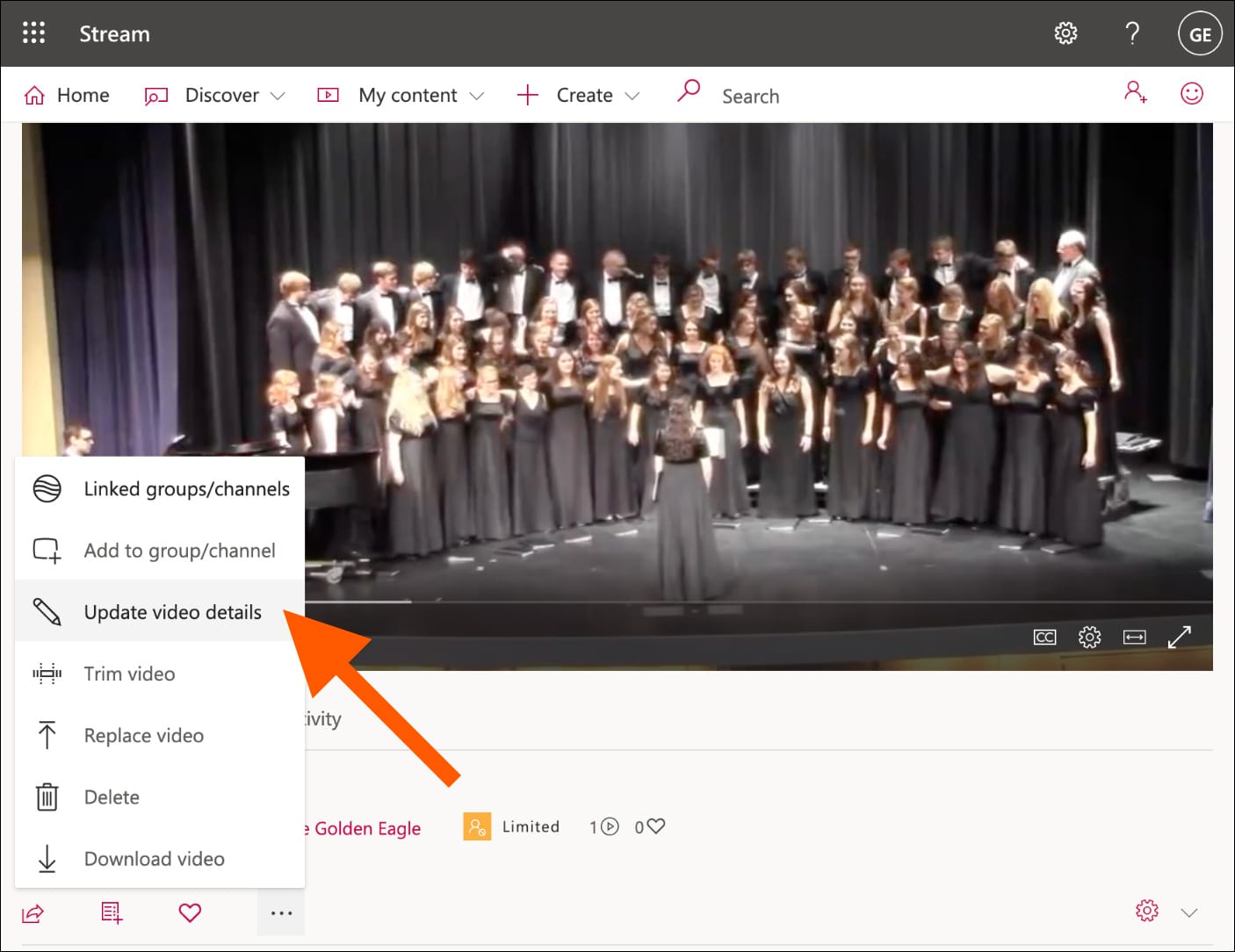Click the invite people icon

(x=1135, y=93)
